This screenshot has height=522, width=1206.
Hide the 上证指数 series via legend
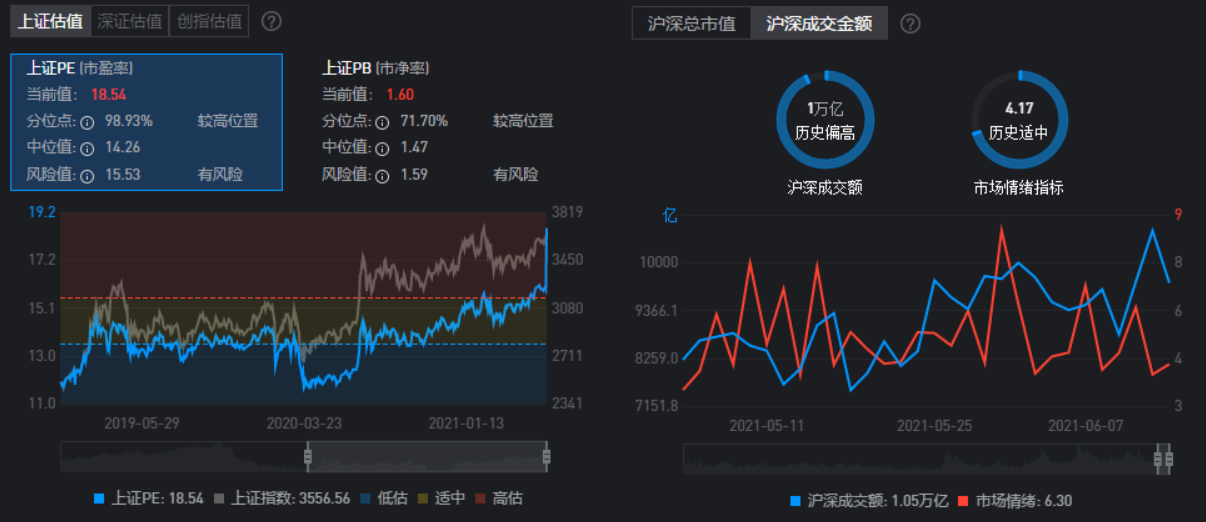290,498
